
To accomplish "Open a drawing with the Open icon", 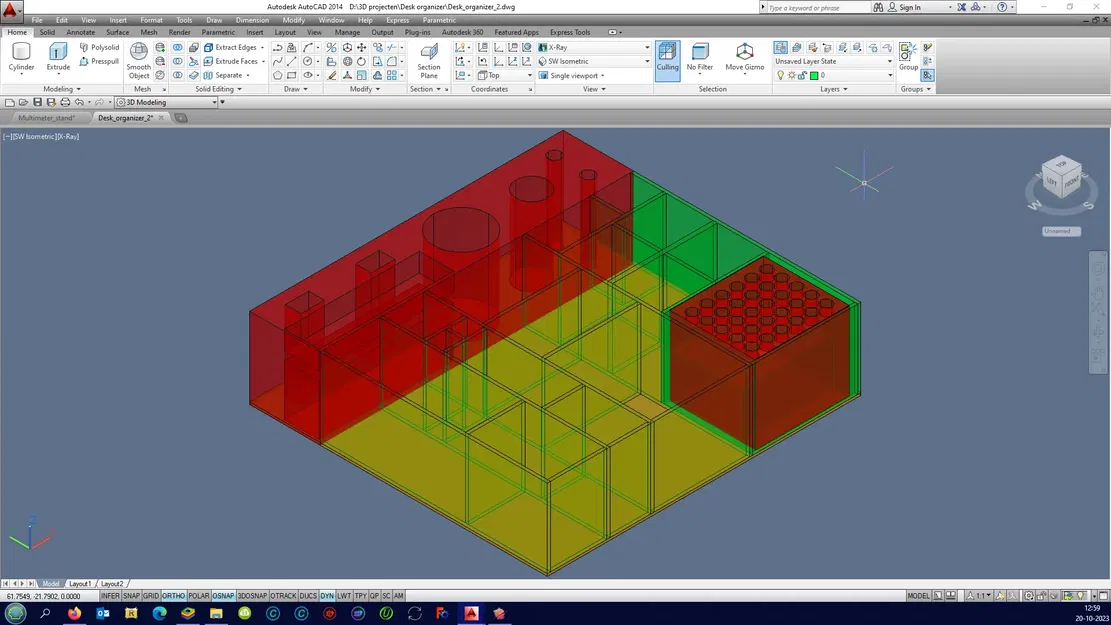I will 23,103.
